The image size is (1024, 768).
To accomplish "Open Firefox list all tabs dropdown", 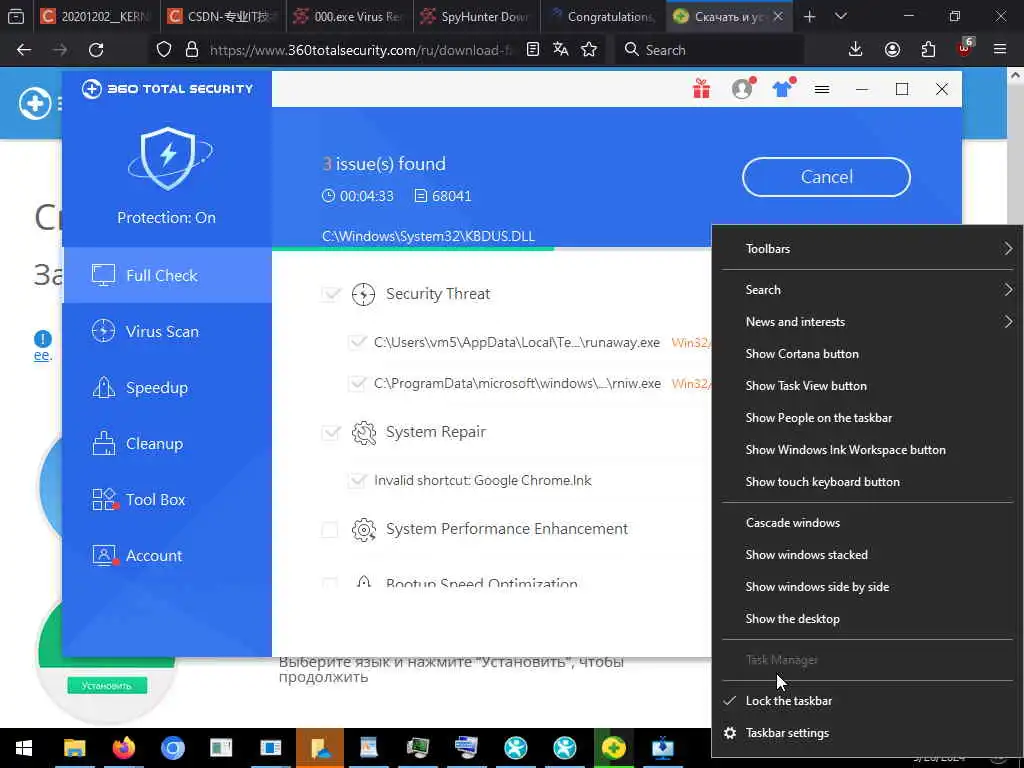I will click(x=841, y=16).
